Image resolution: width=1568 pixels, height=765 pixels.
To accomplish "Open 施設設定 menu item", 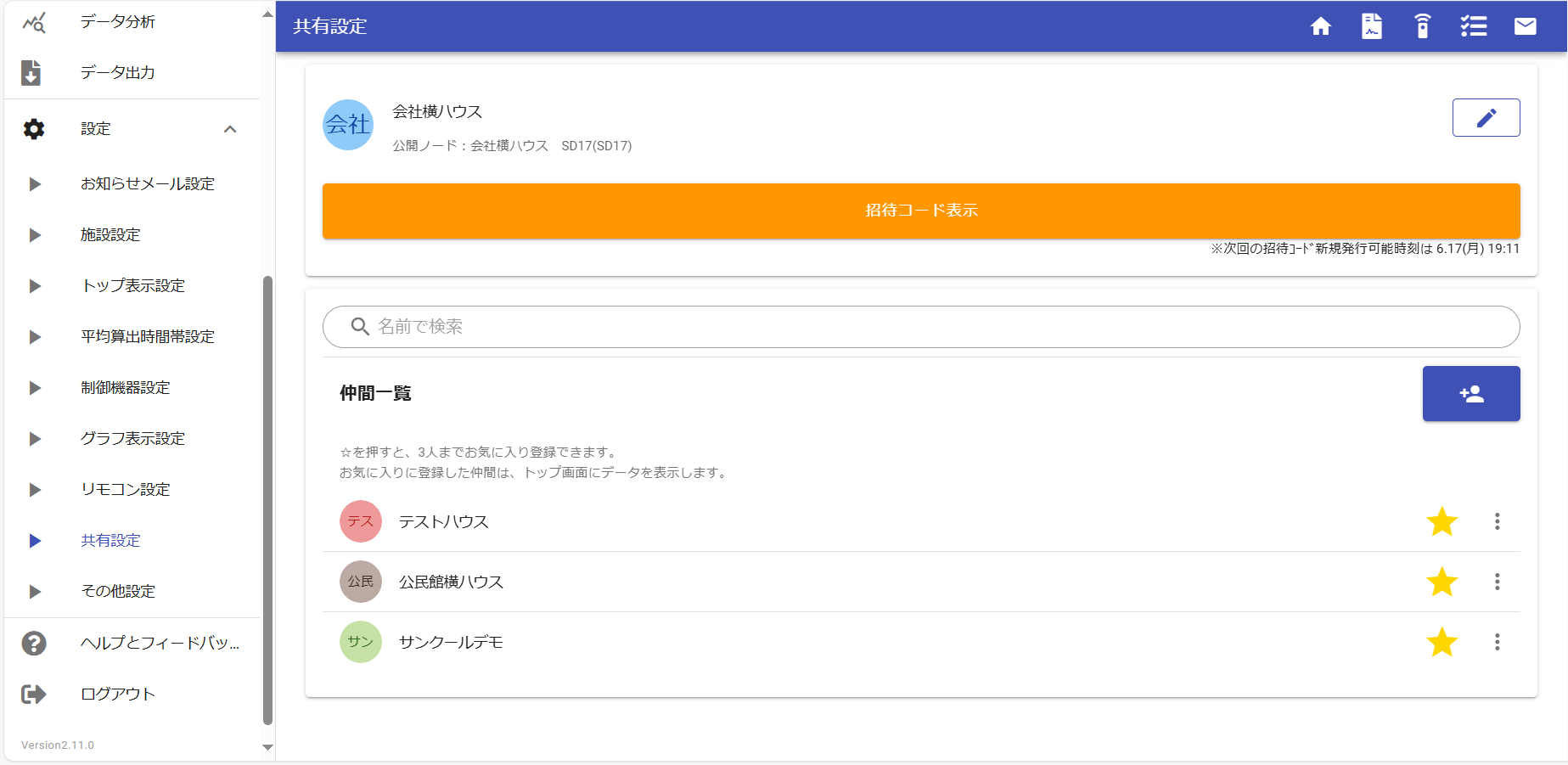I will (110, 235).
